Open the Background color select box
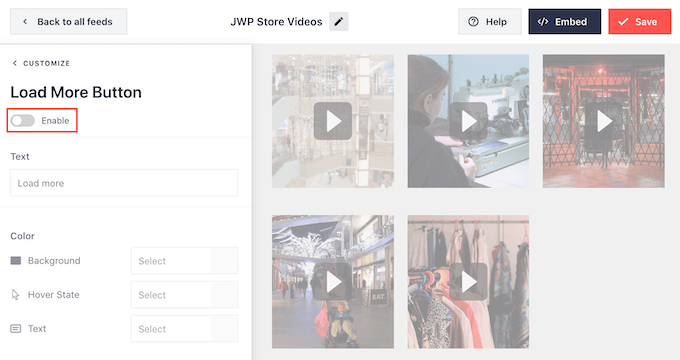The image size is (680, 360). coord(185,261)
